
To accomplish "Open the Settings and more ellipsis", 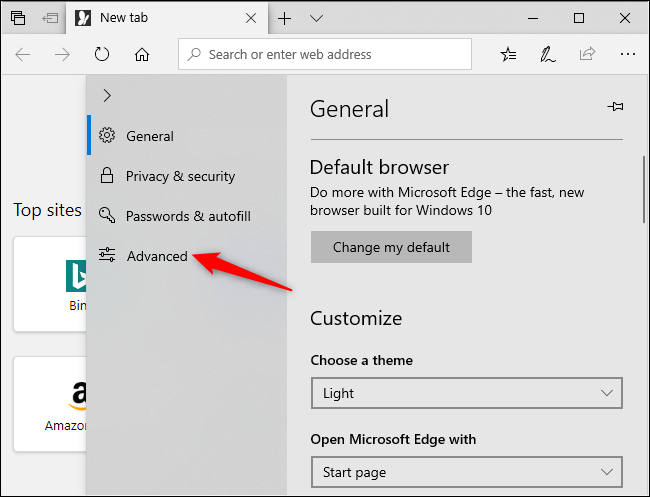I will [627, 55].
